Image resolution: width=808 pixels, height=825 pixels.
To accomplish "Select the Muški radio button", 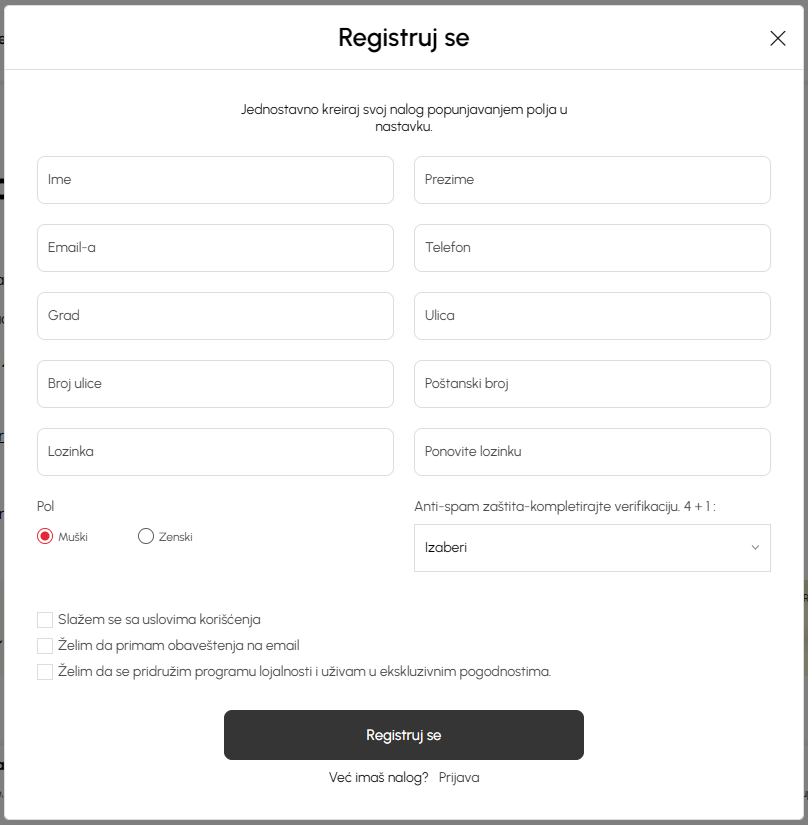I will pos(45,536).
